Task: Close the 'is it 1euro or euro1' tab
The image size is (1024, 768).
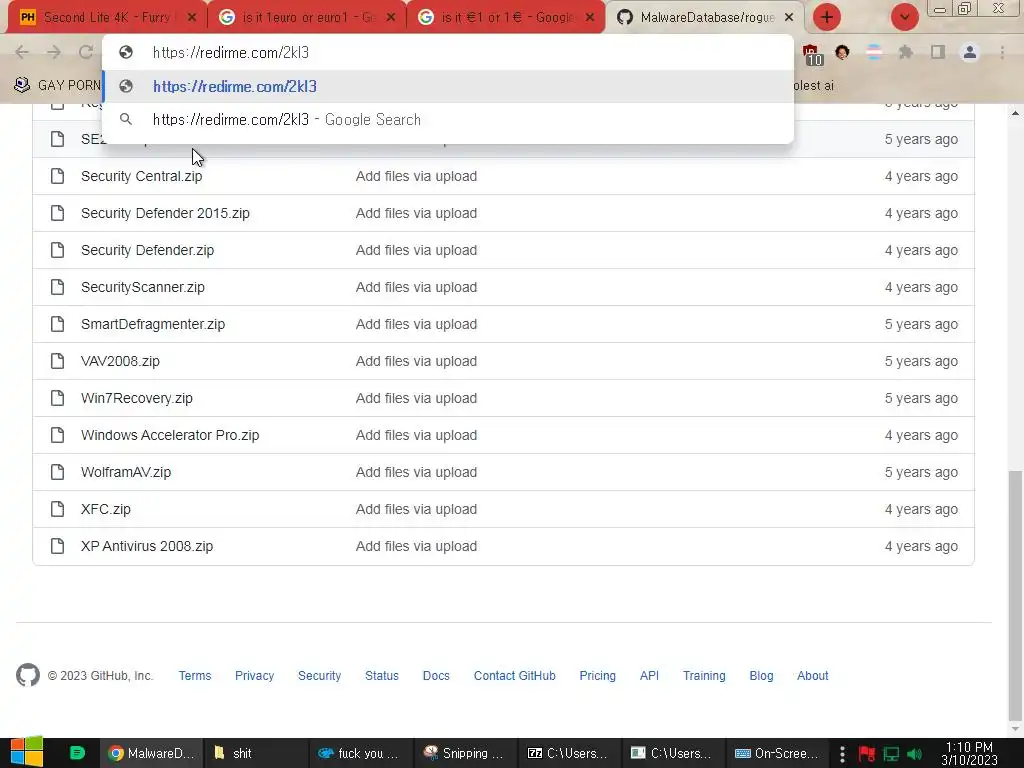Action: 391,18
